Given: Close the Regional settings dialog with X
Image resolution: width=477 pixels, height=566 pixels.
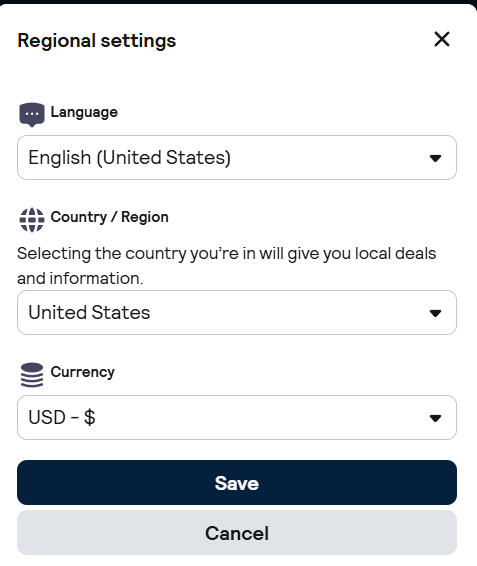Looking at the screenshot, I should click(442, 39).
